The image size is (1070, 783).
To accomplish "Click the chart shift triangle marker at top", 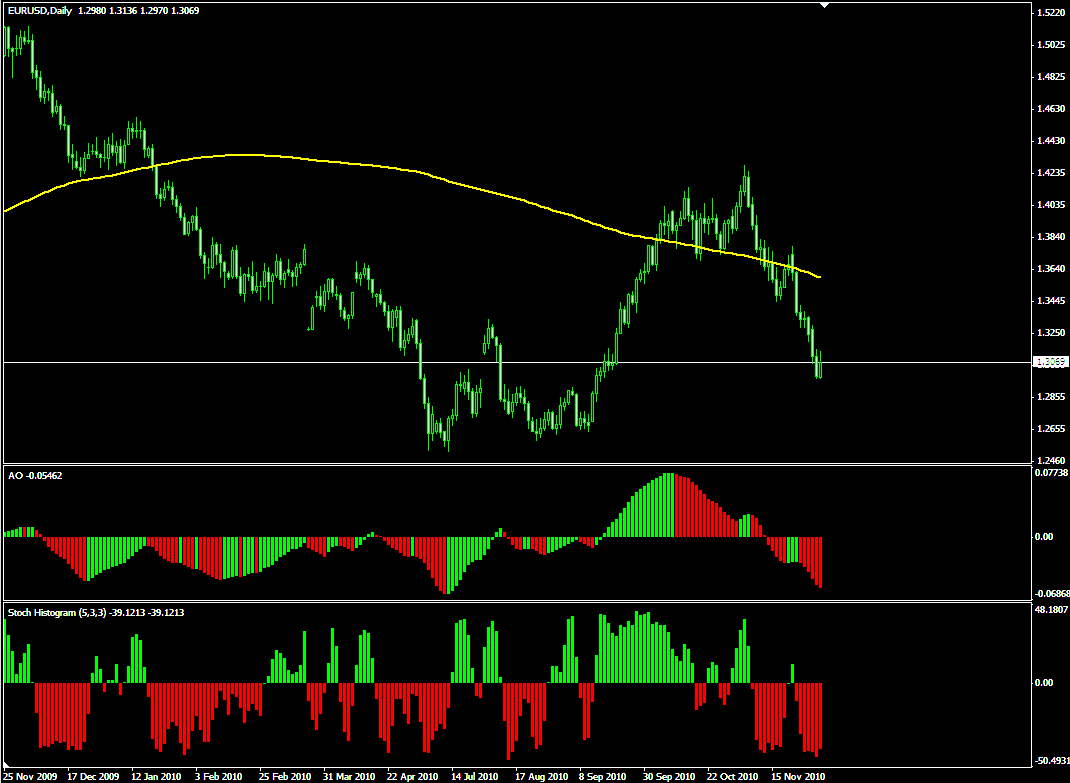I will (x=825, y=5).
